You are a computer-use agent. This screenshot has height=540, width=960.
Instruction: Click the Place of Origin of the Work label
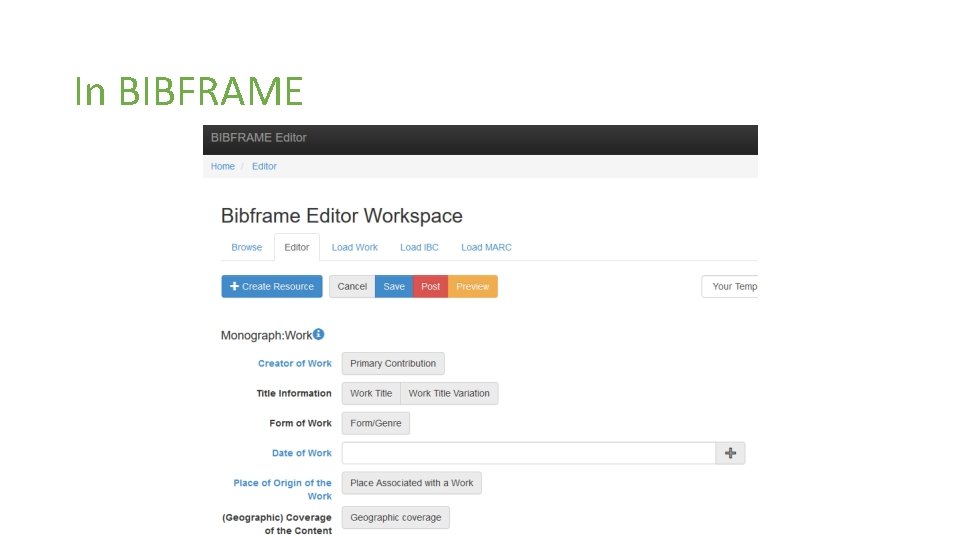pyautogui.click(x=282, y=490)
